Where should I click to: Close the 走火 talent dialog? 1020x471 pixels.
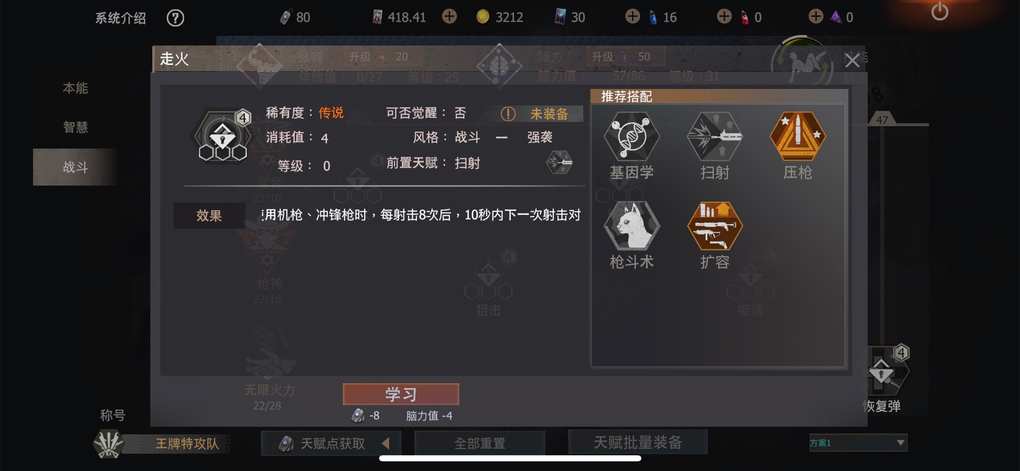pos(852,61)
